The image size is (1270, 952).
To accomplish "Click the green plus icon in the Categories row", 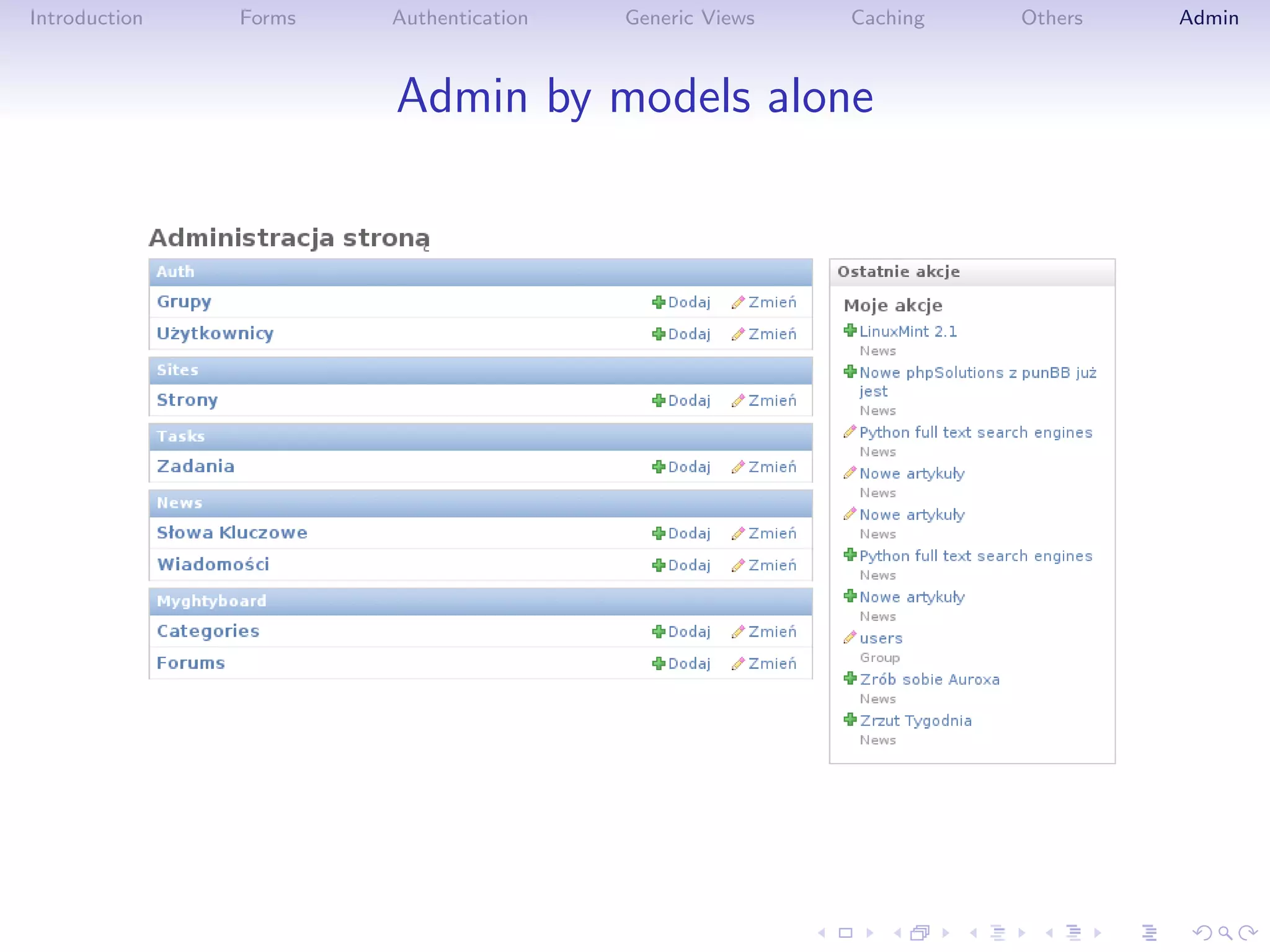I will point(659,632).
